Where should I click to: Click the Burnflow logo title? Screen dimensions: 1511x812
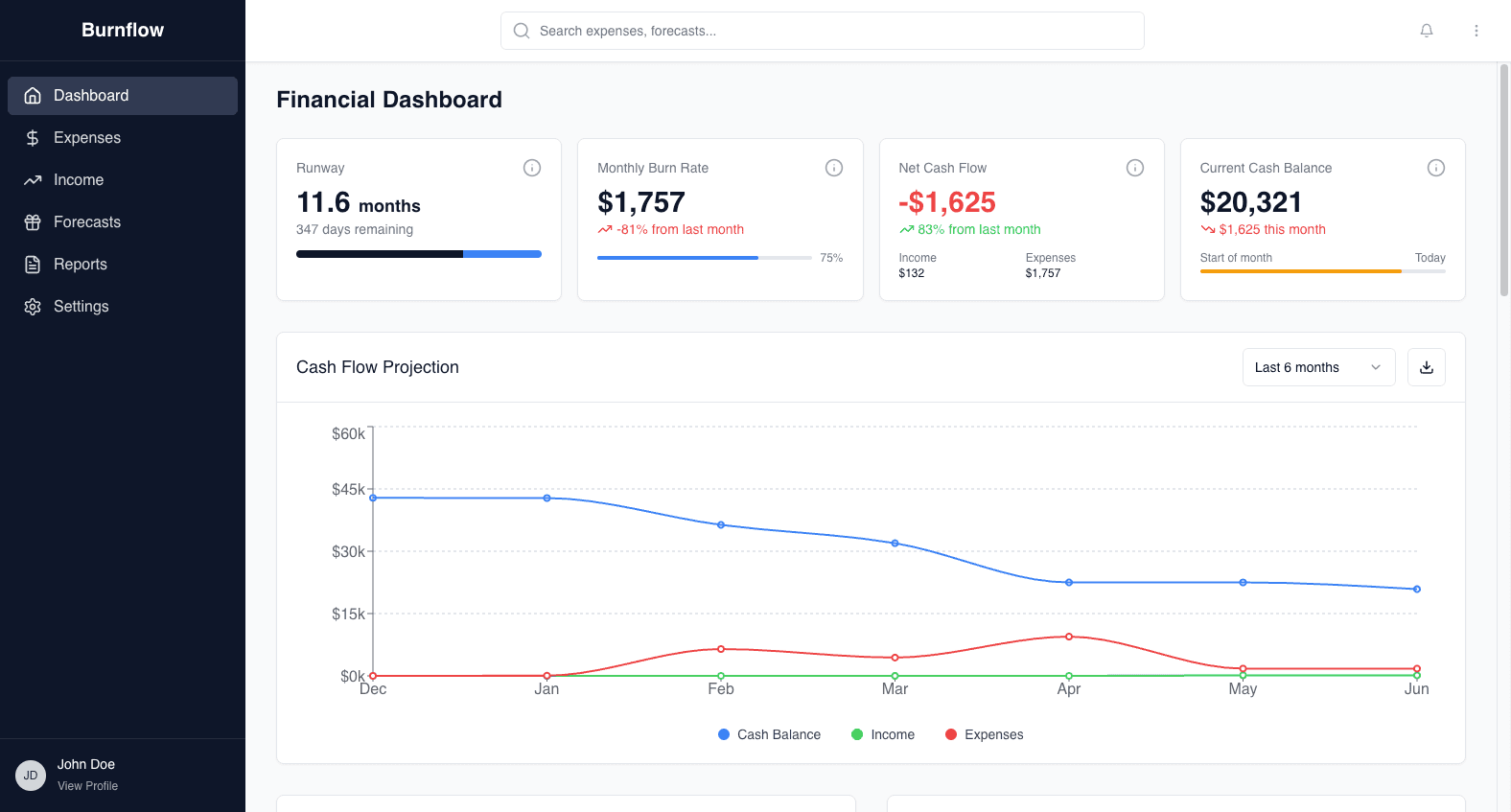pos(123,30)
